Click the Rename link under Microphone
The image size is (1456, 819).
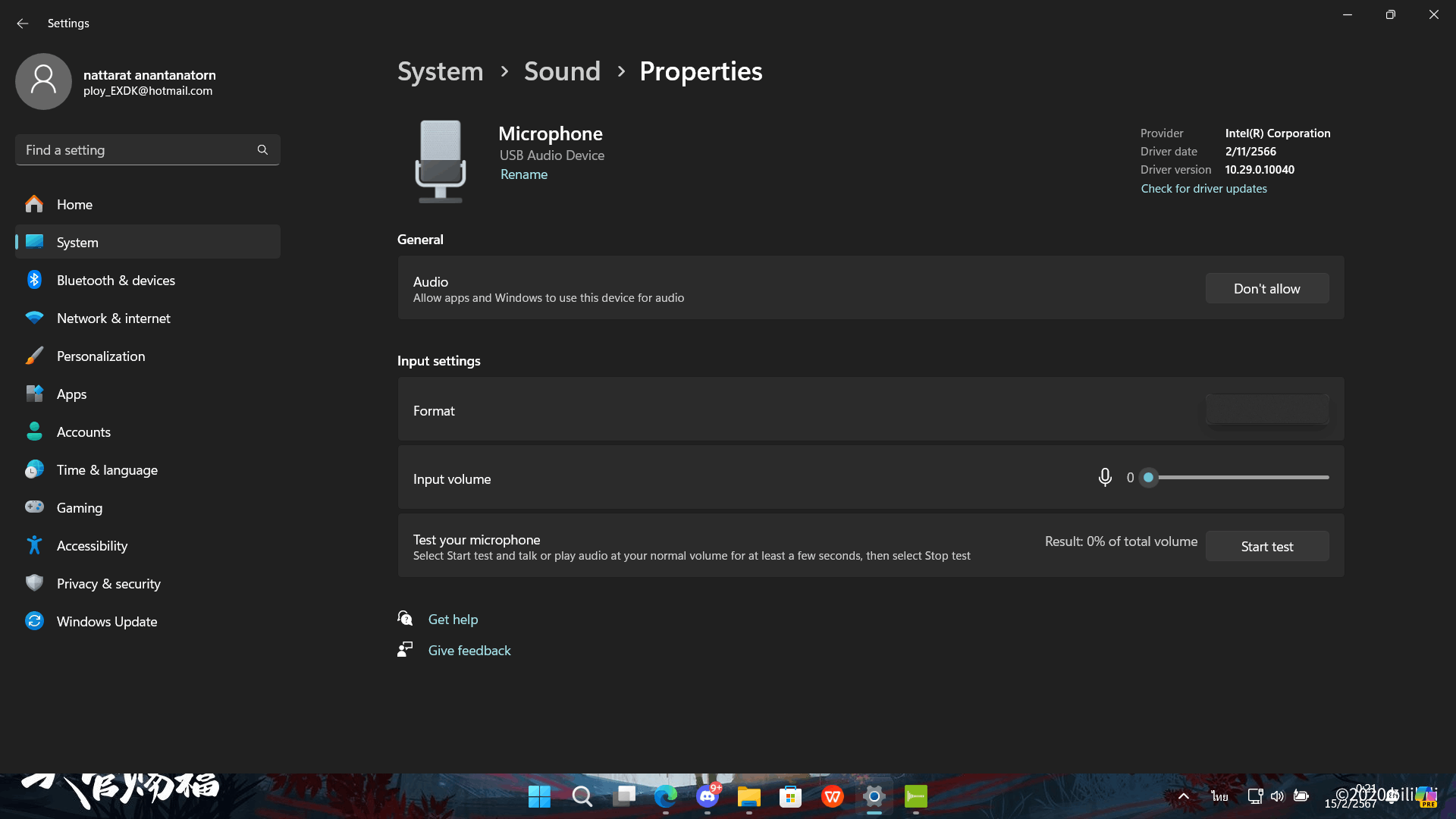pos(523,174)
